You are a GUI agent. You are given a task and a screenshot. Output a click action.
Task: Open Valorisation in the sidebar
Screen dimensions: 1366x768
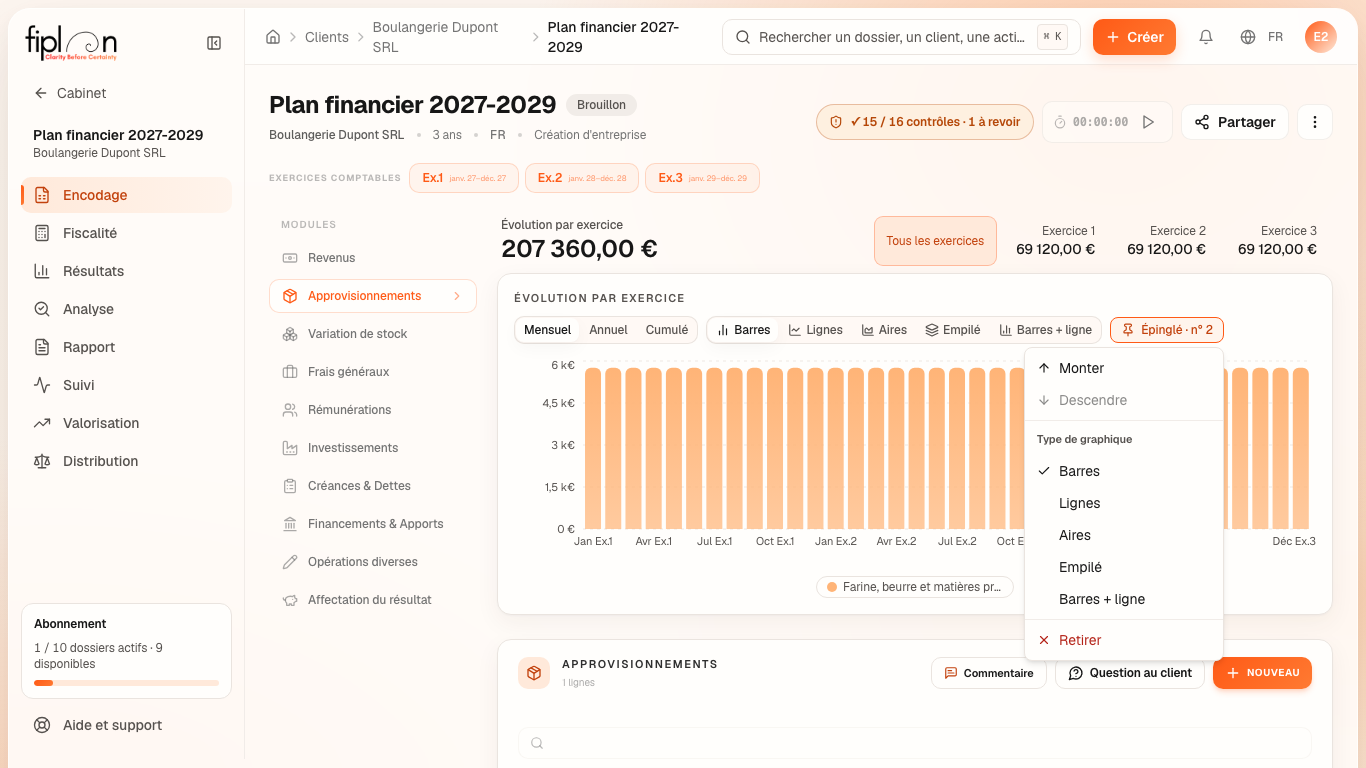point(126,423)
